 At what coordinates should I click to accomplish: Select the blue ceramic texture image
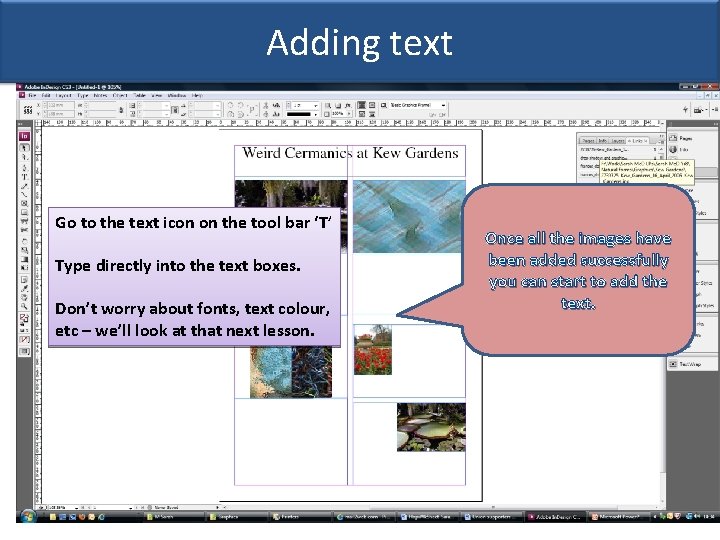[x=409, y=216]
